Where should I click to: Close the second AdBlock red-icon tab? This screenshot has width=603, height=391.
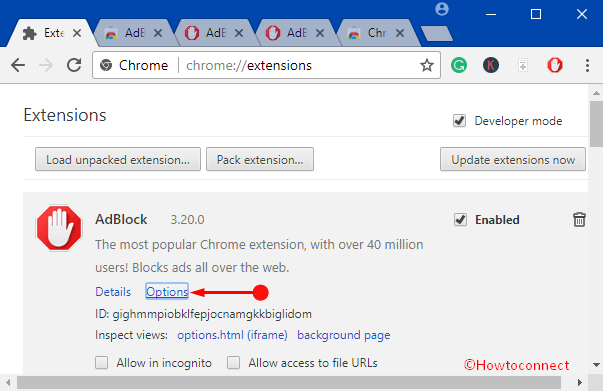(320, 33)
